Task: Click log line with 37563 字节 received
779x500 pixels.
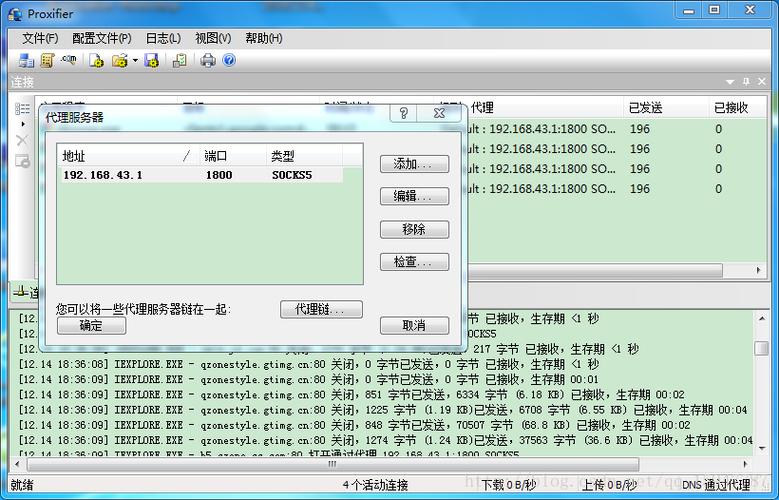Action: coord(385,440)
